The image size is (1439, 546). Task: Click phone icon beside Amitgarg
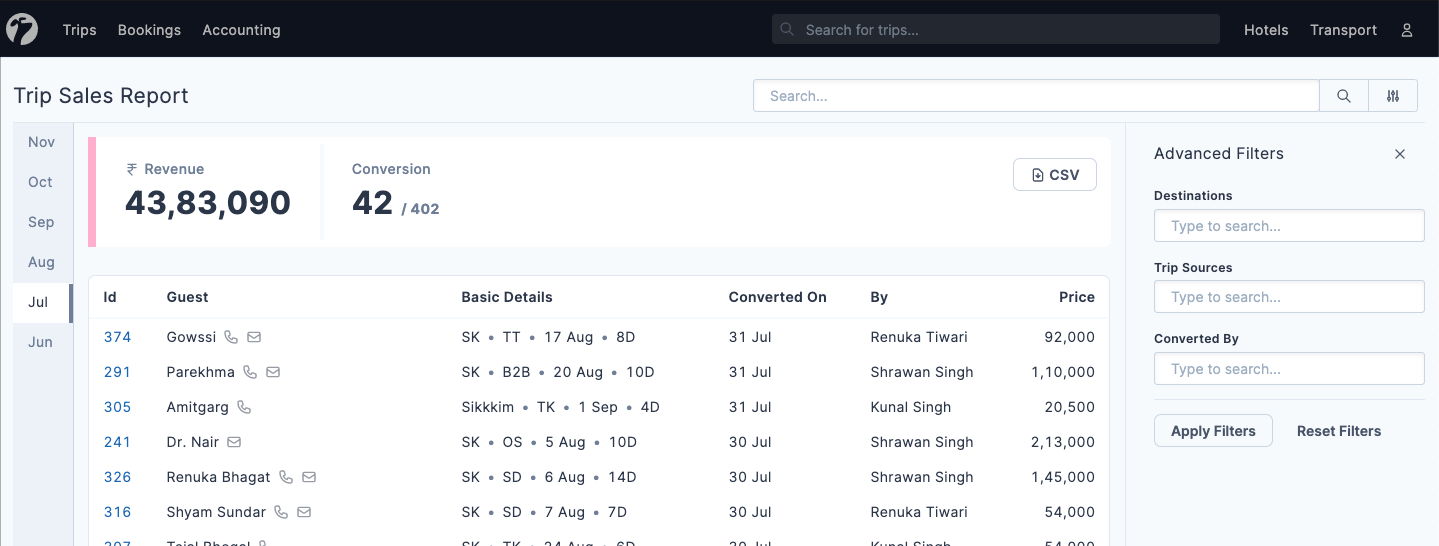click(x=244, y=407)
